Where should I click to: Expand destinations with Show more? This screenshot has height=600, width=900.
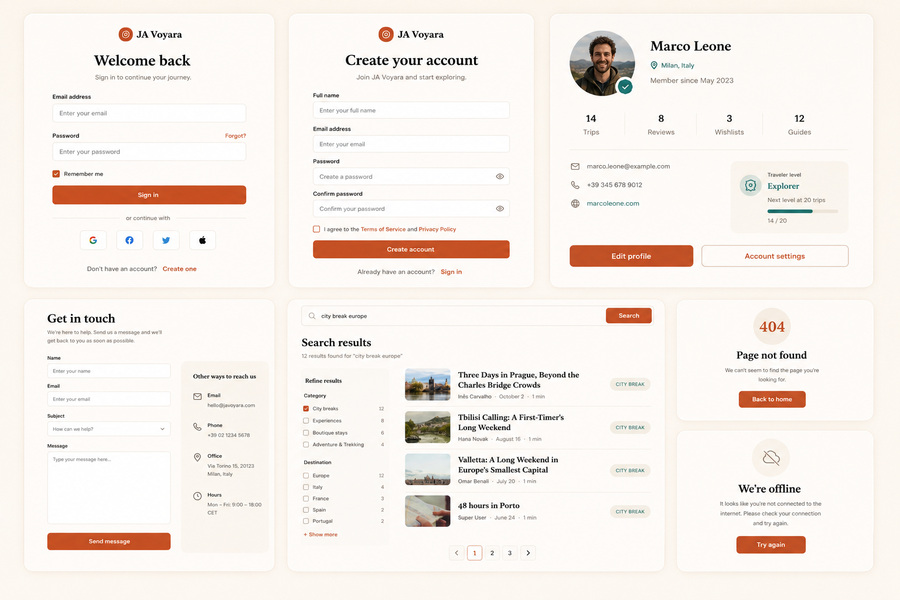pyautogui.click(x=321, y=535)
